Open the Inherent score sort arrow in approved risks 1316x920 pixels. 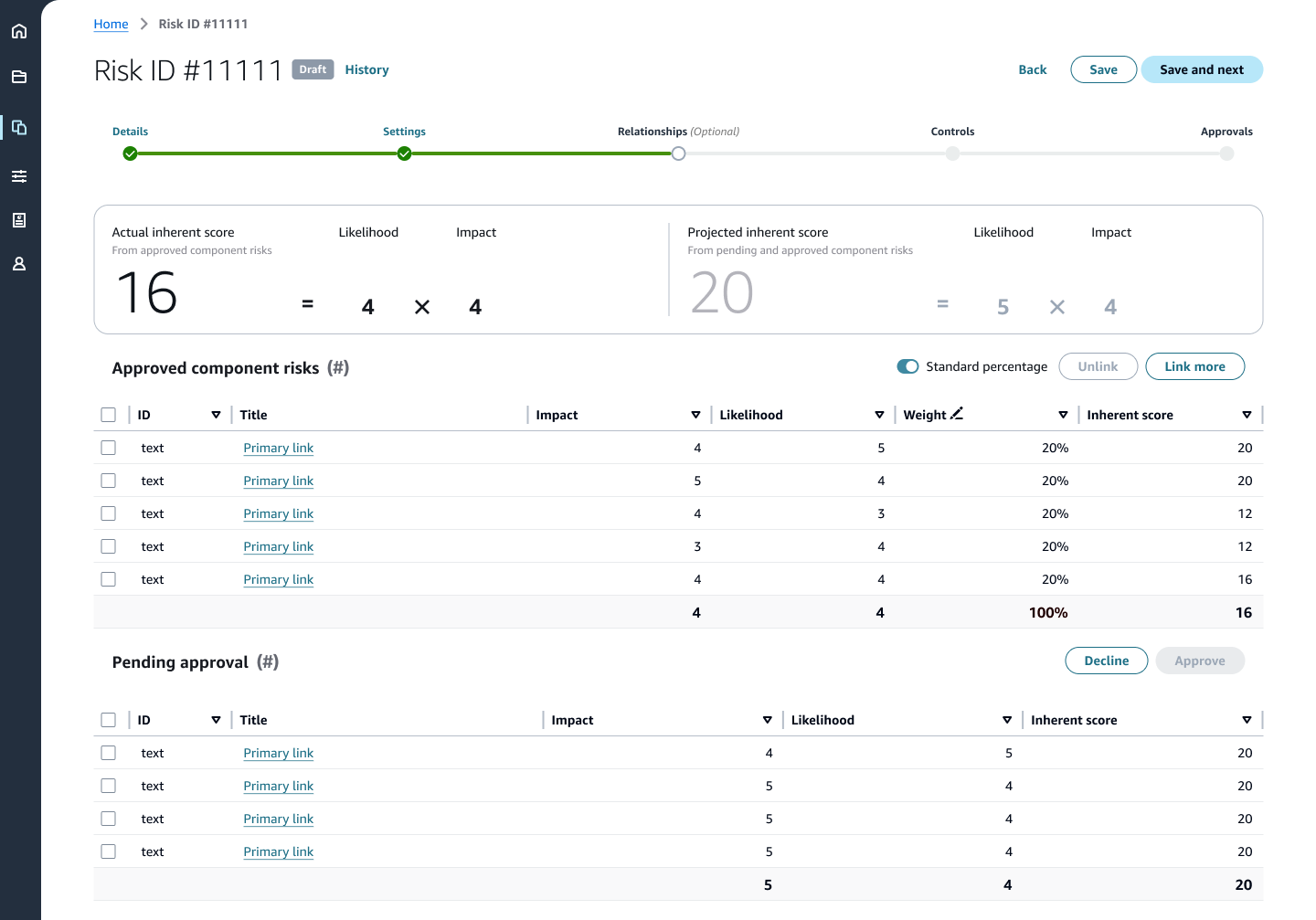1247,415
